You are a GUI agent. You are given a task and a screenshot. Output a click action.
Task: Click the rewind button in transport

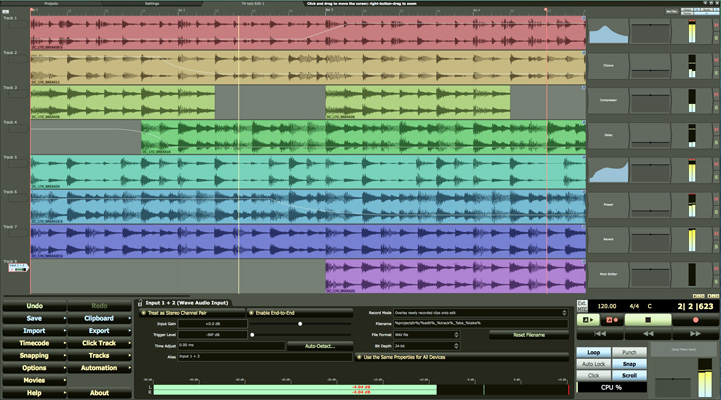[648, 333]
